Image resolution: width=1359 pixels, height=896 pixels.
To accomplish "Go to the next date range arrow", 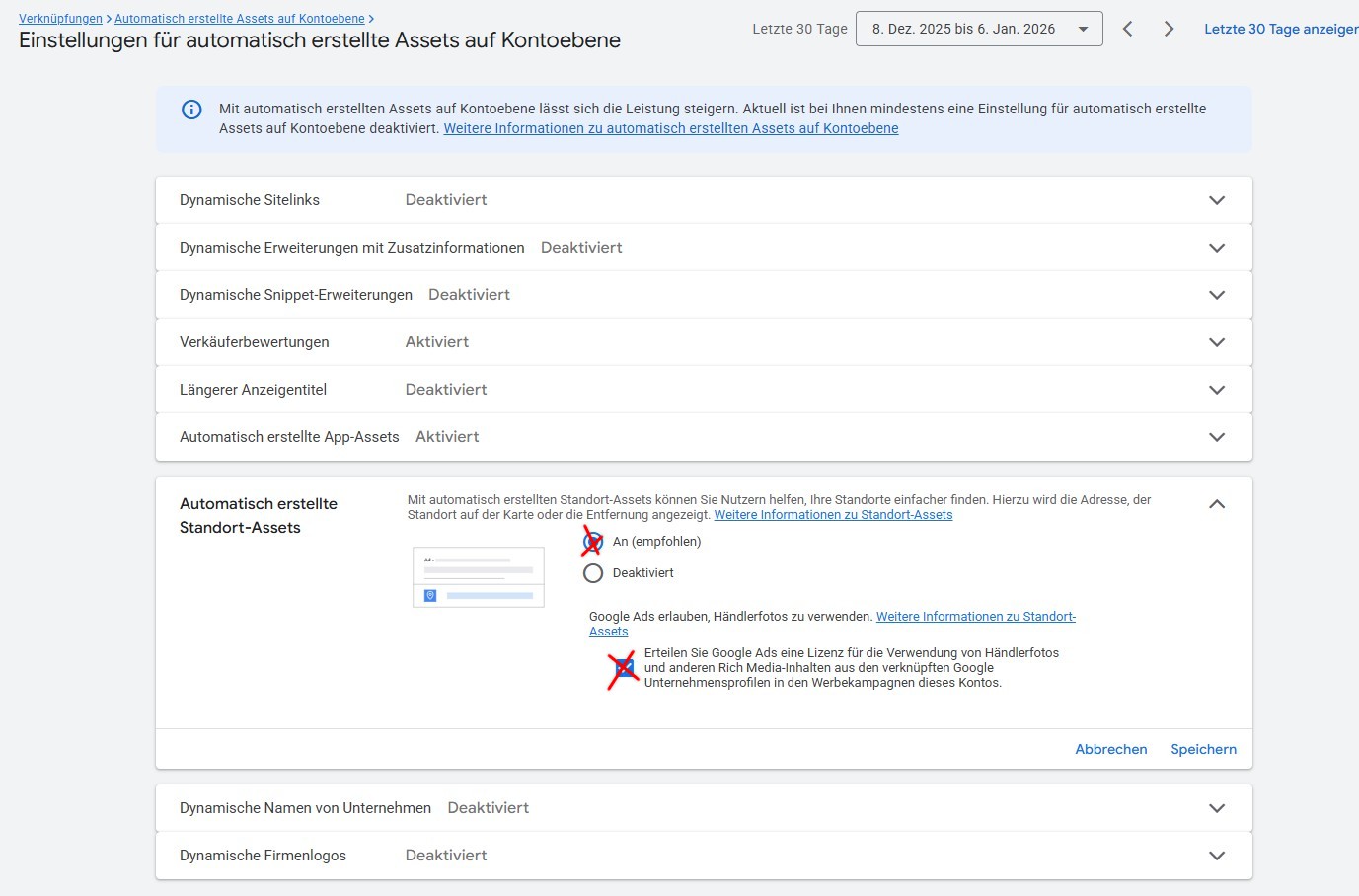I will pyautogui.click(x=1169, y=29).
